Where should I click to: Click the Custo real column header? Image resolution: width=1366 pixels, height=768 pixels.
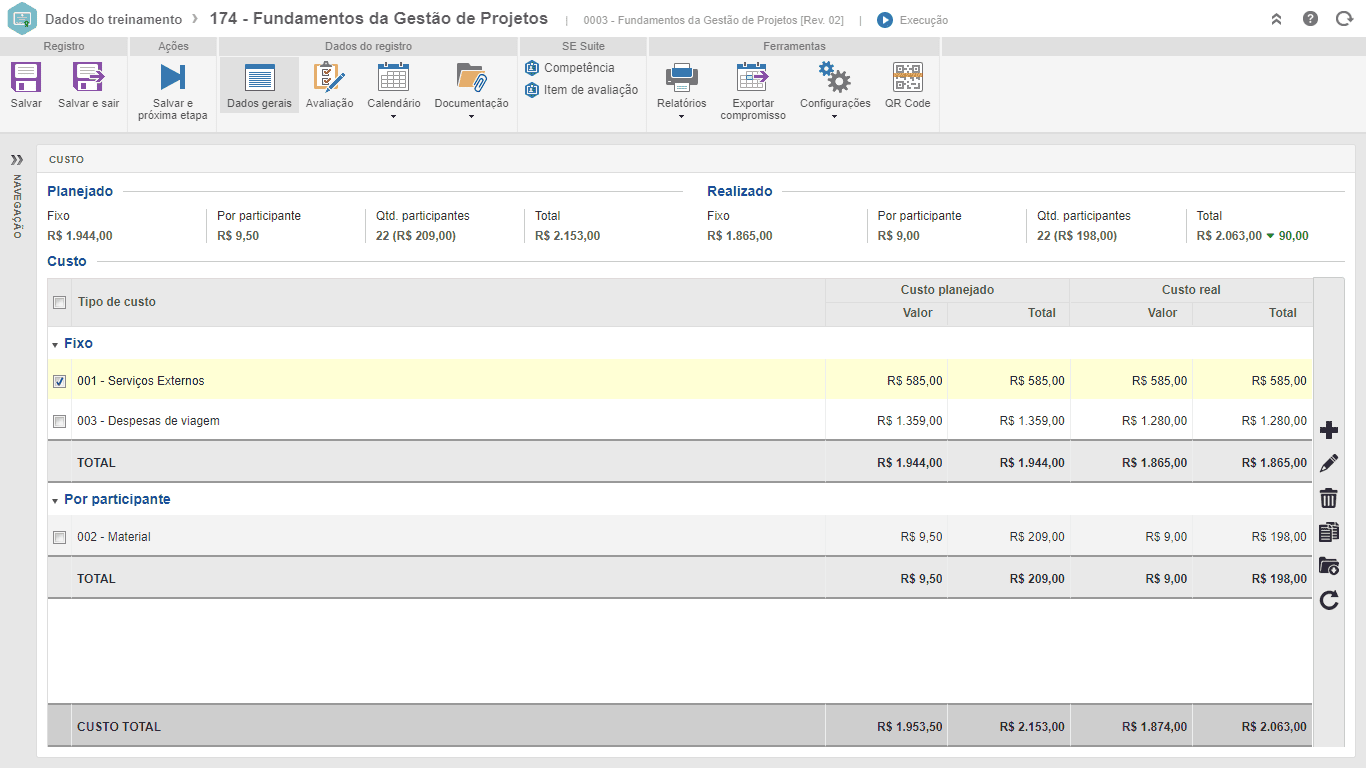tap(1191, 290)
